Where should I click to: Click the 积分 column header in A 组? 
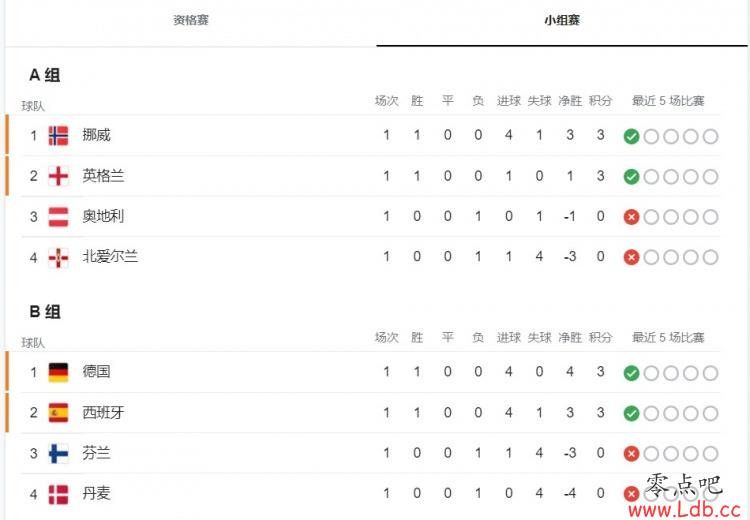600,100
